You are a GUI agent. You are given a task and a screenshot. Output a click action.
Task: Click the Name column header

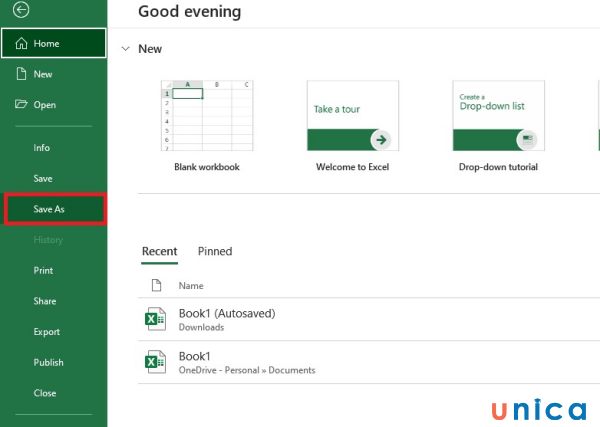tap(191, 286)
